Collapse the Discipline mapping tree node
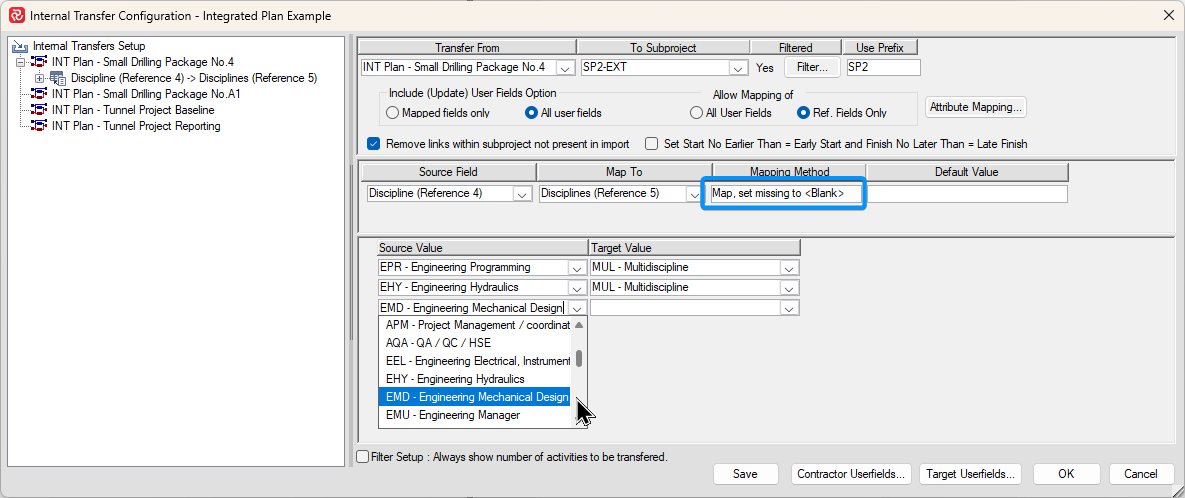 pos(39,78)
